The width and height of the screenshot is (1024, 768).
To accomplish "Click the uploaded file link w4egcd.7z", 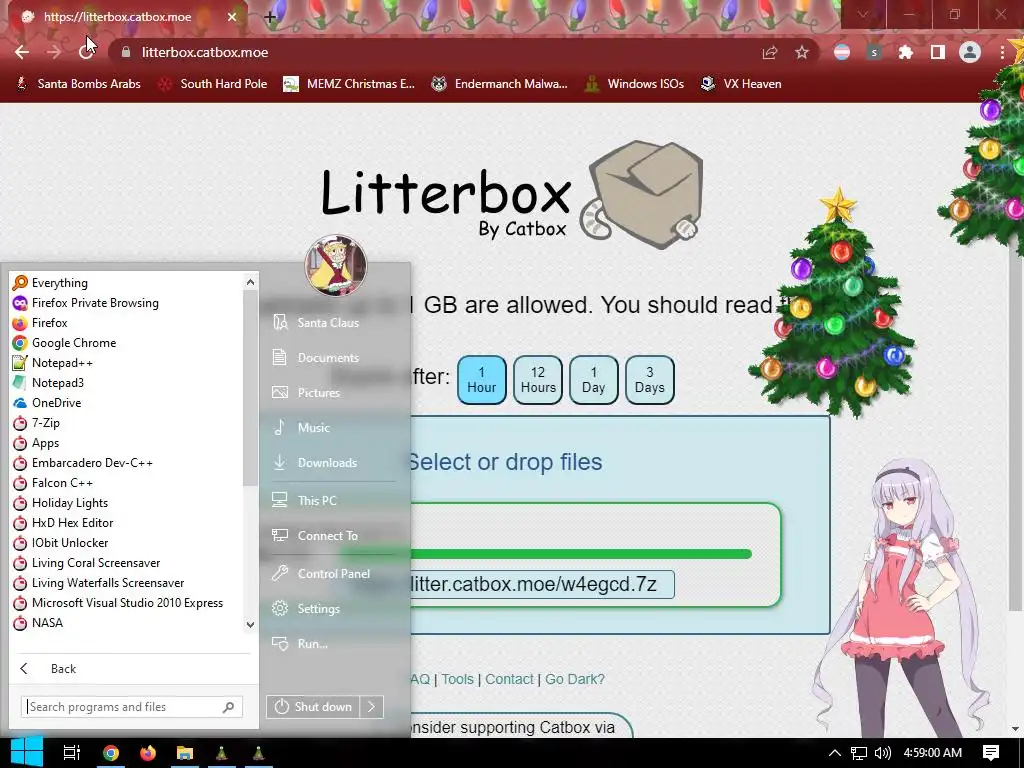I will coord(542,584).
